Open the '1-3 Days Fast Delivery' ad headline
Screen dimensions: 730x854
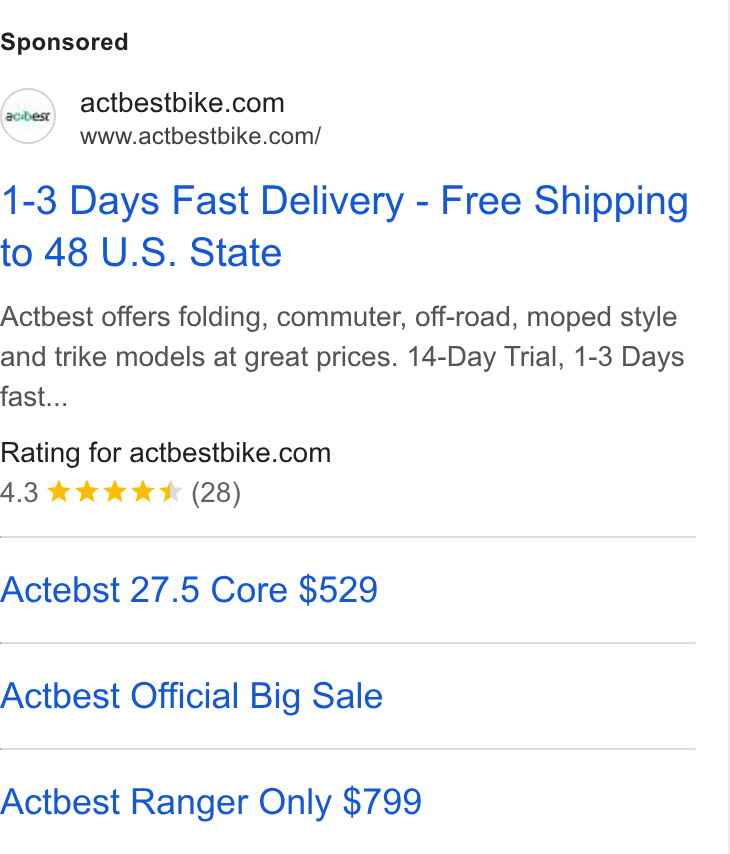click(x=345, y=200)
